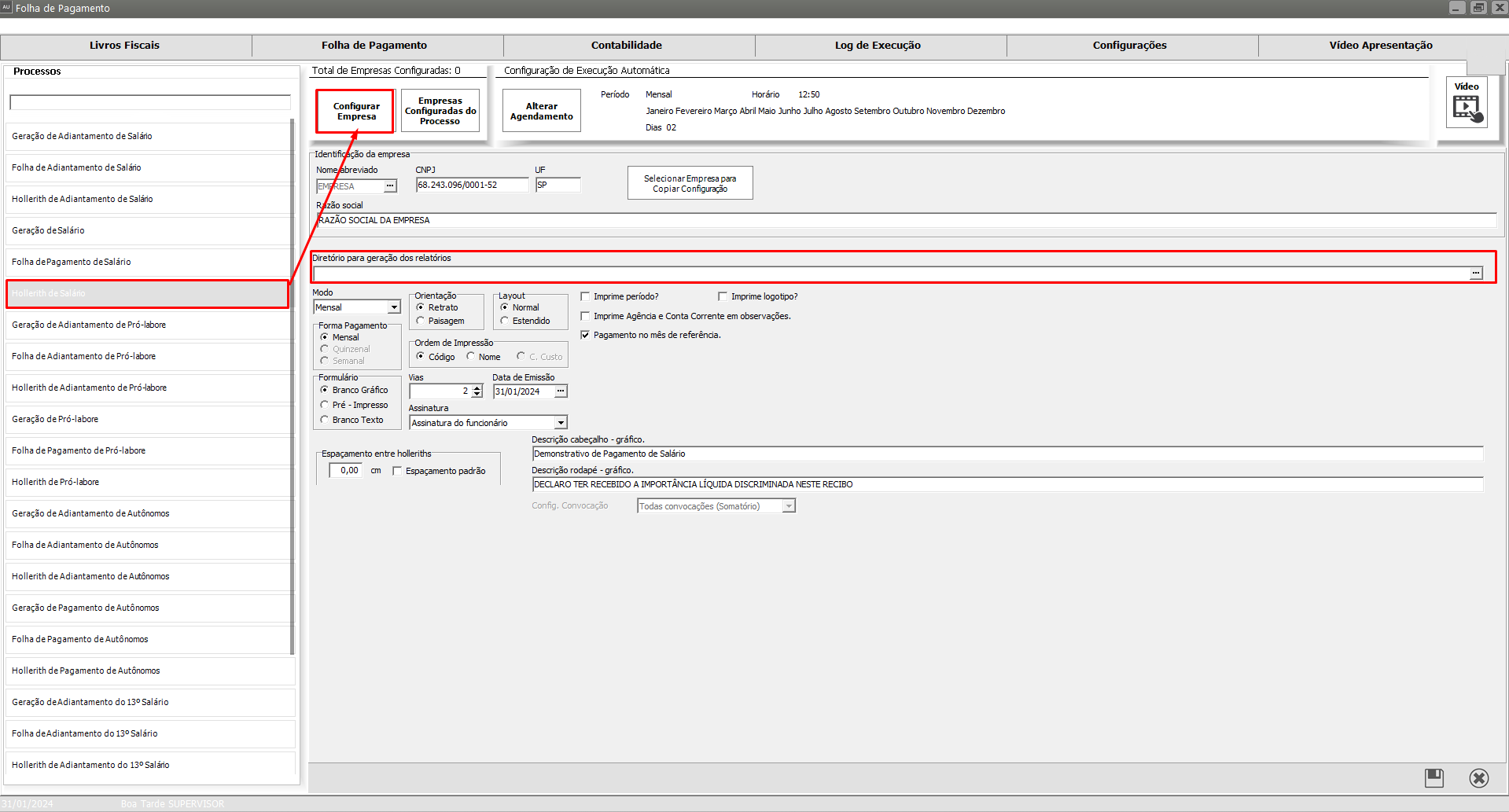Click Espaçamento entre holleriths value field
This screenshot has width=1509, height=812.
(345, 470)
